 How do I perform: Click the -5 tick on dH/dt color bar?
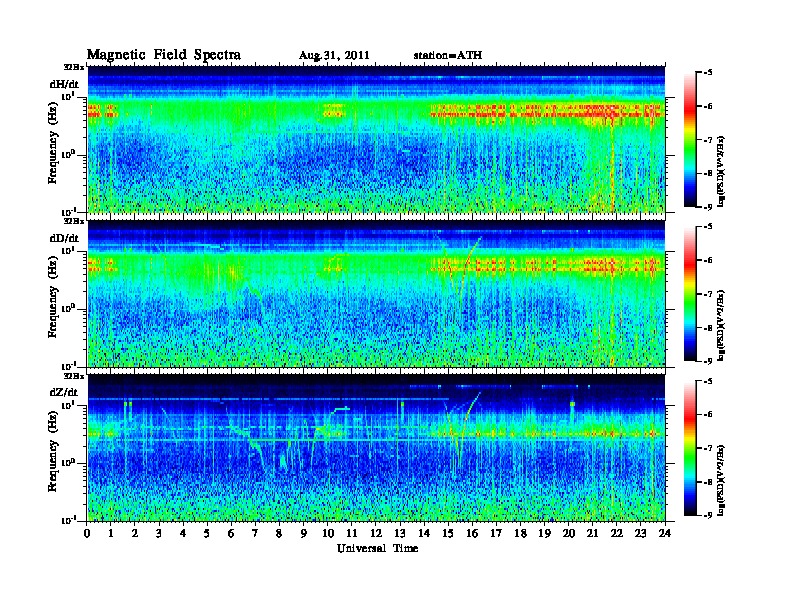tap(709, 72)
